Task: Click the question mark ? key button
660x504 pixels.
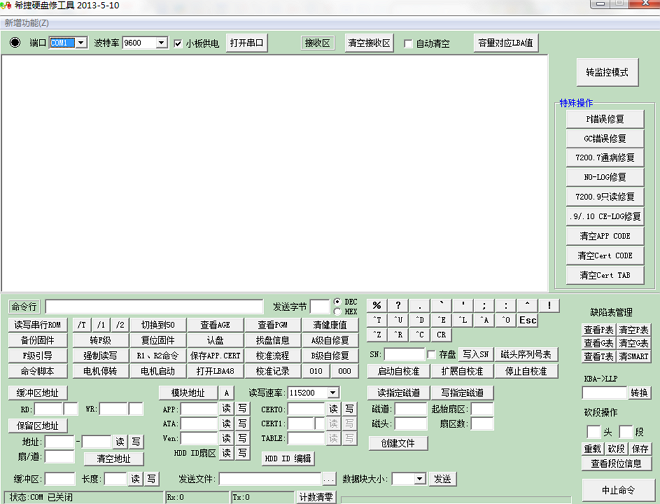Action: [x=398, y=306]
